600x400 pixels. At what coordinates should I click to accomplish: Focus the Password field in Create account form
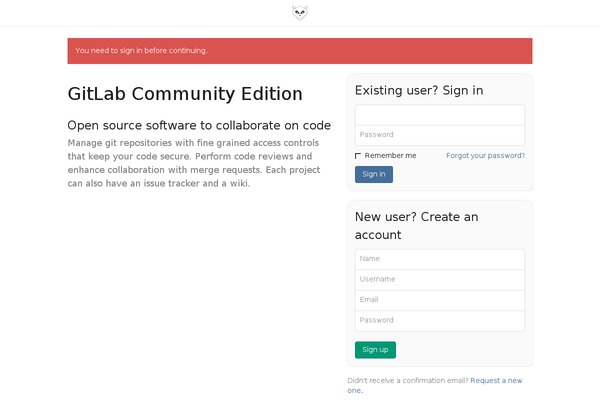[x=440, y=321]
